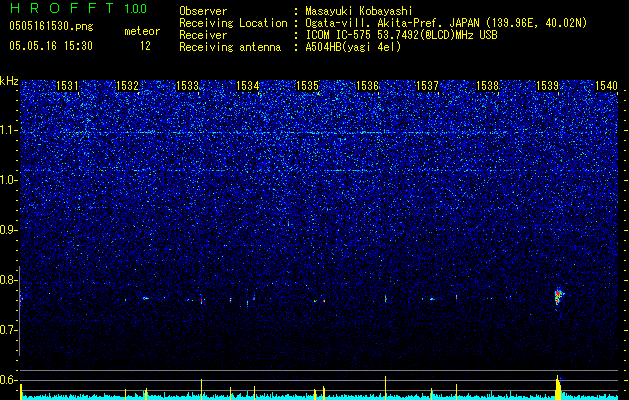
Task: Click the kHz axis unit label
Action: tap(9, 81)
